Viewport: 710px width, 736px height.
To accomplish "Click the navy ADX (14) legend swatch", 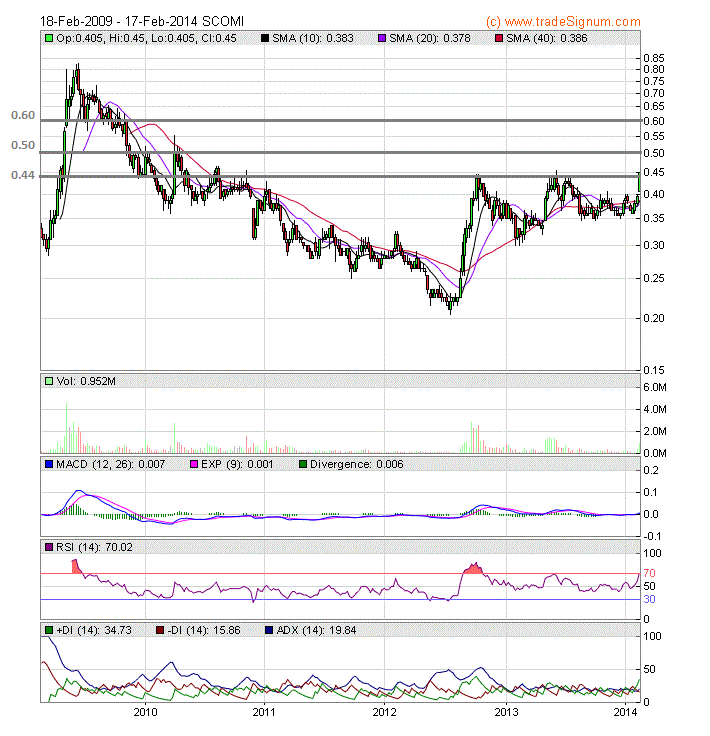I will pyautogui.click(x=269, y=630).
